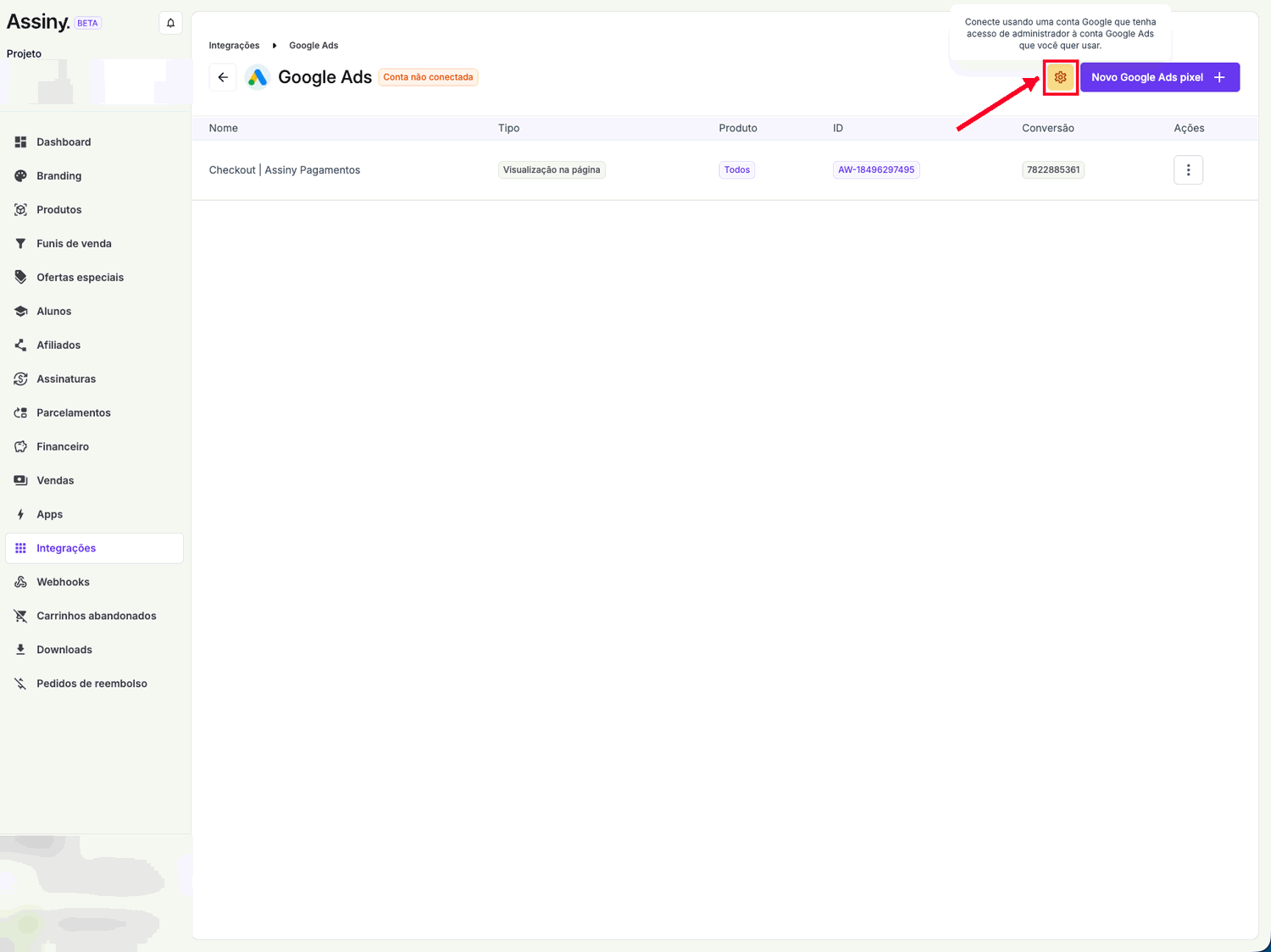Click the Assinaturas recurring icon
1271x952 pixels.
[x=21, y=379]
